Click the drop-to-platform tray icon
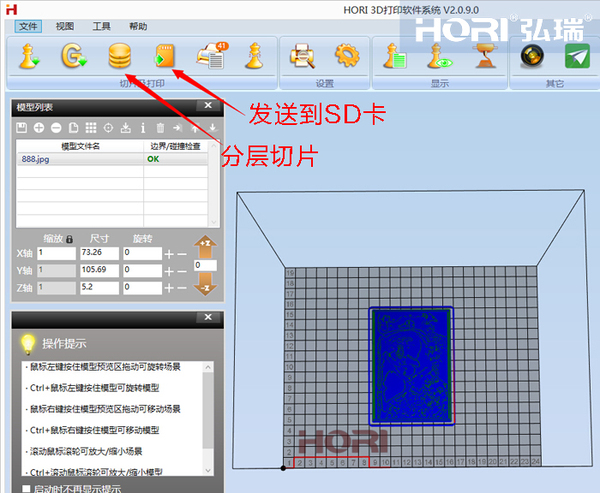Screen dimensions: 600x493 (126, 128)
